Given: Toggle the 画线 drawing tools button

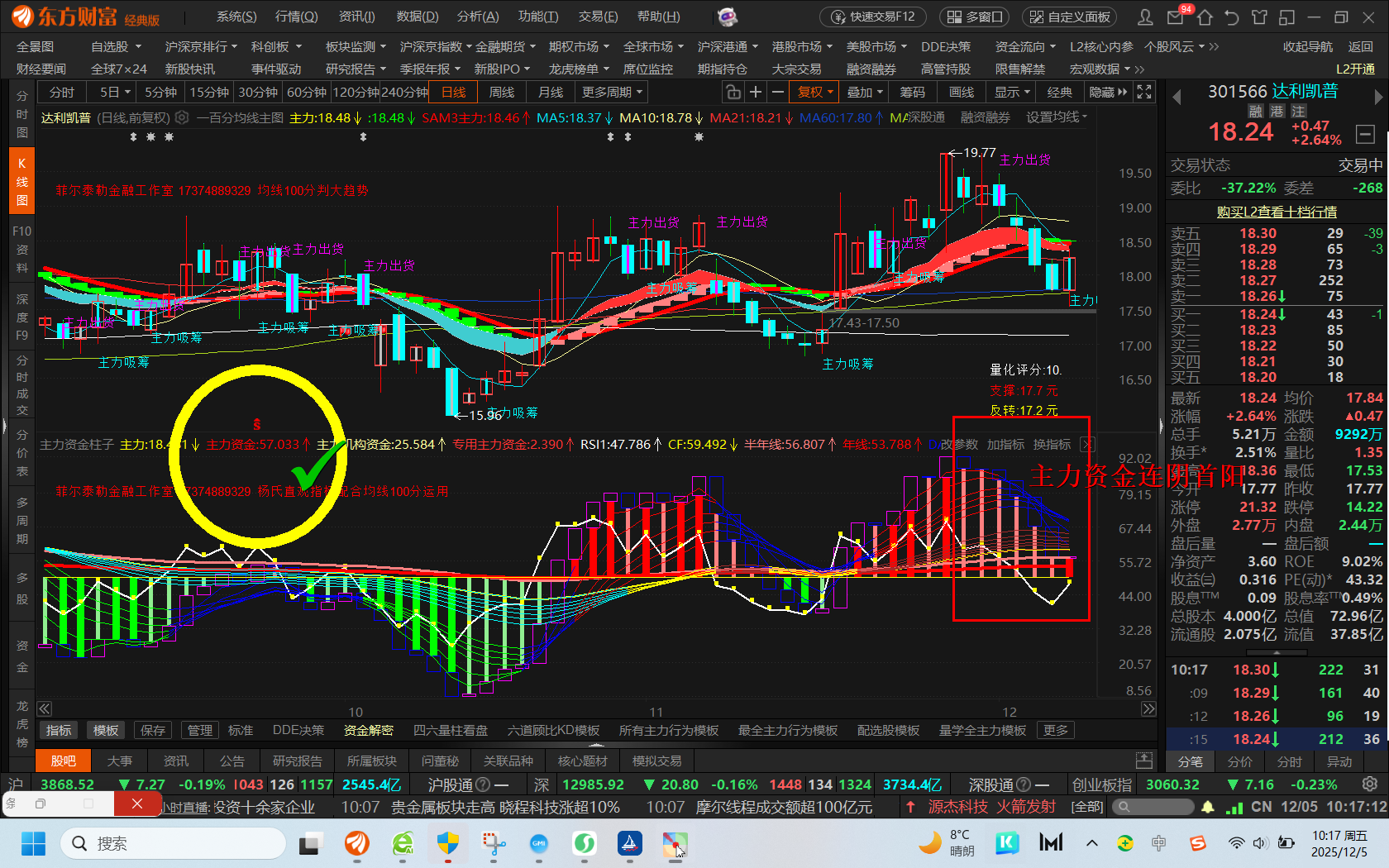Looking at the screenshot, I should pos(962,92).
